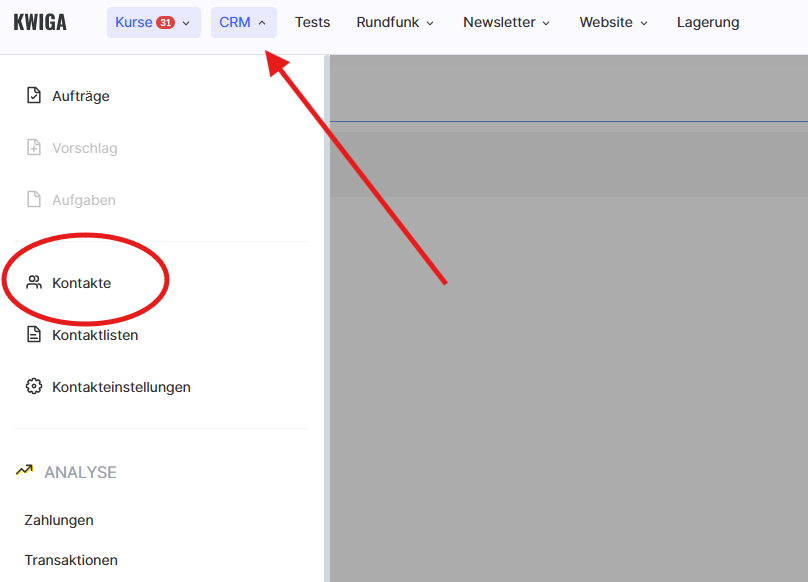The width and height of the screenshot is (808, 582).
Task: Click the Kontaktlisten list icon
Action: click(34, 335)
